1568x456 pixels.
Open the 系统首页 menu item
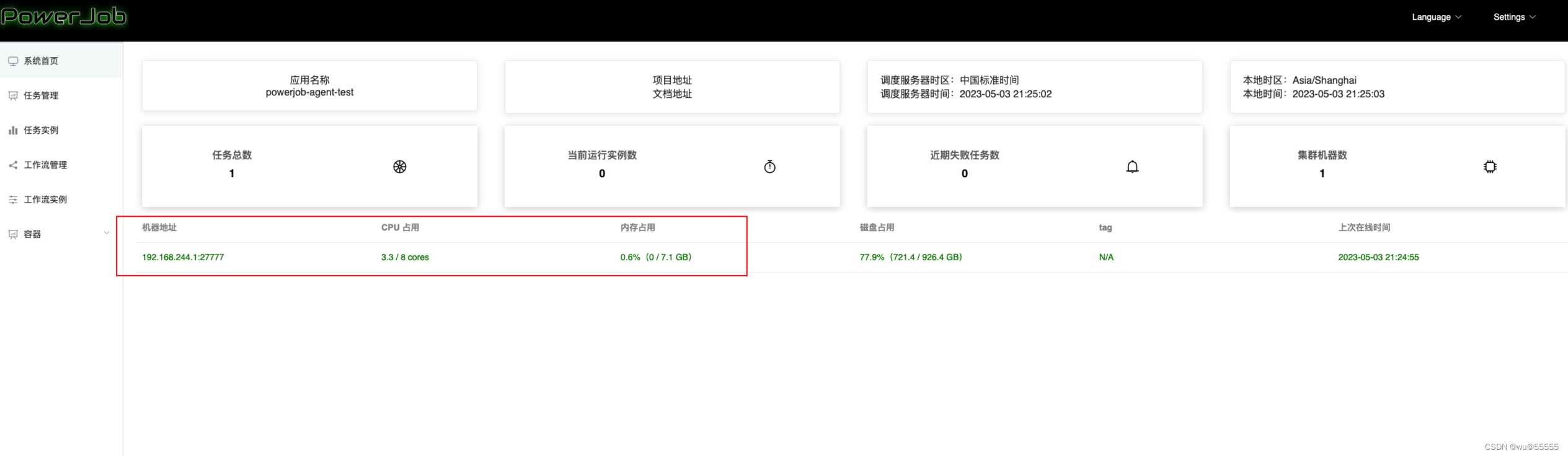click(x=61, y=61)
